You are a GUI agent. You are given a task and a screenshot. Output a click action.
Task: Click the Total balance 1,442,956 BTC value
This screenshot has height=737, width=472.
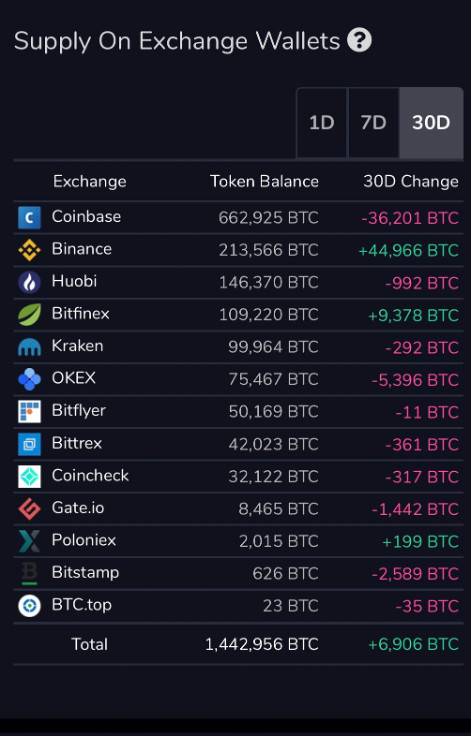pos(261,644)
